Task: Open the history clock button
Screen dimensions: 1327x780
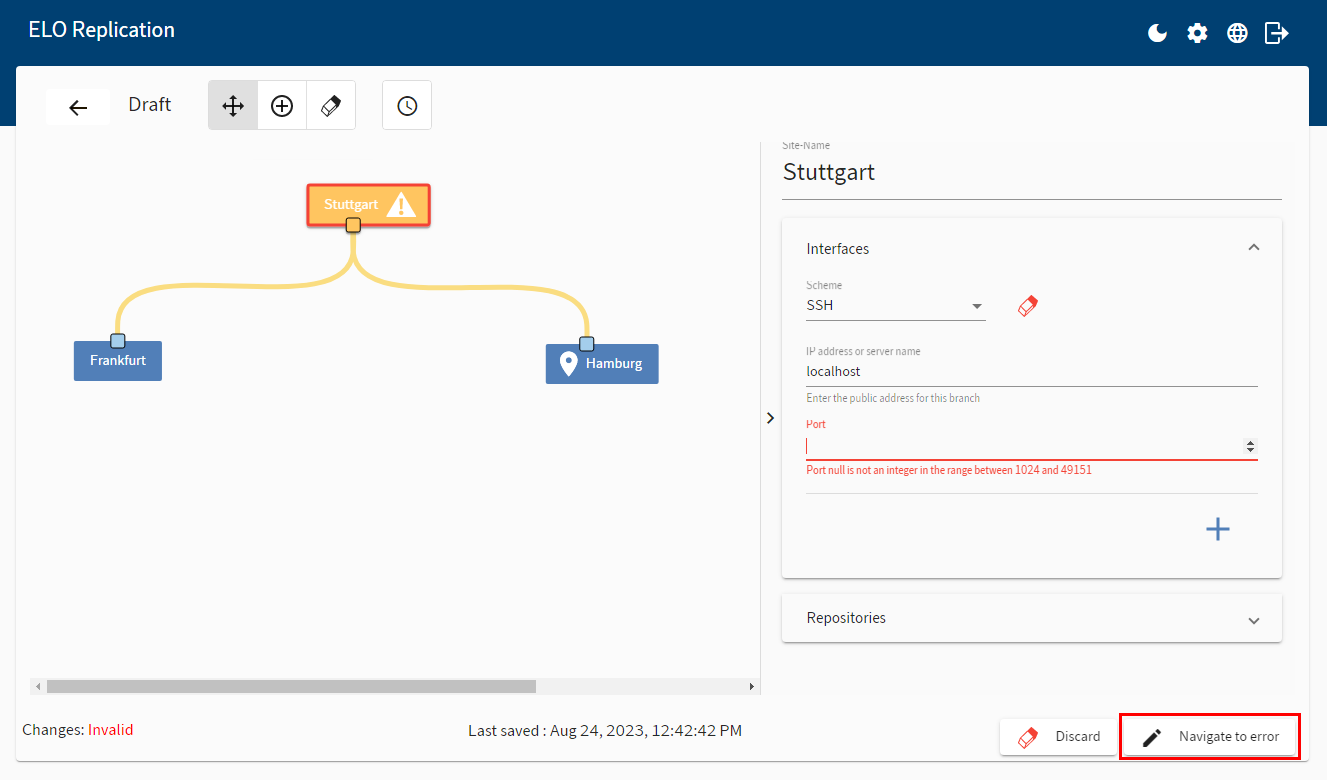Action: tap(407, 105)
